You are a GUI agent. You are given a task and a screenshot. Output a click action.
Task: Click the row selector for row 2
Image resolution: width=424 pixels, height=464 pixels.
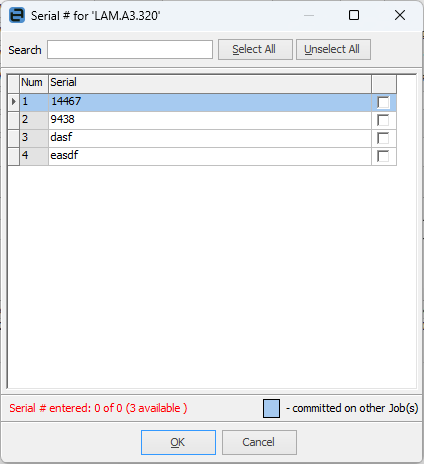14,120
